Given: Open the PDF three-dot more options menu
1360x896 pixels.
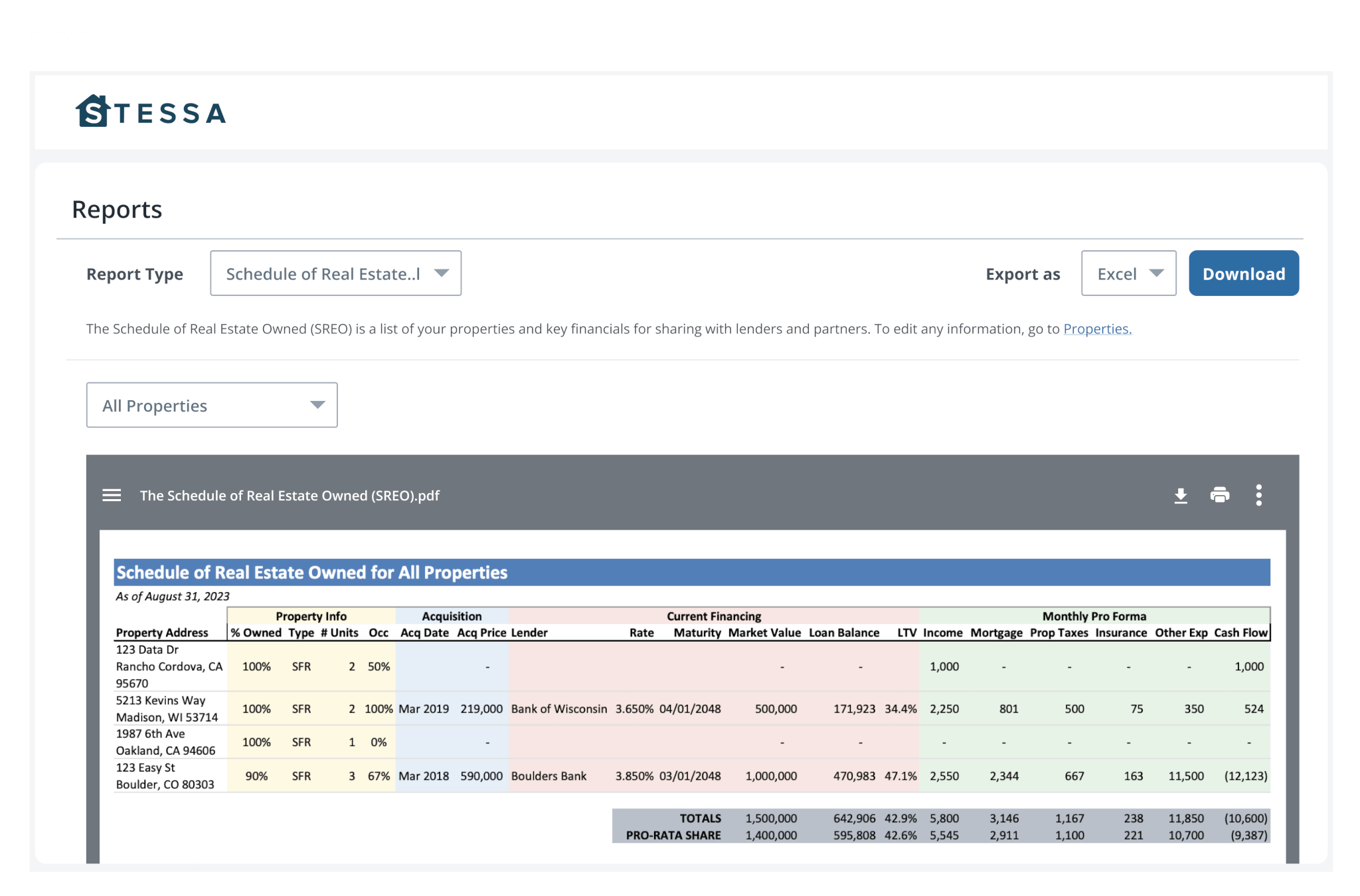Looking at the screenshot, I should (1258, 495).
